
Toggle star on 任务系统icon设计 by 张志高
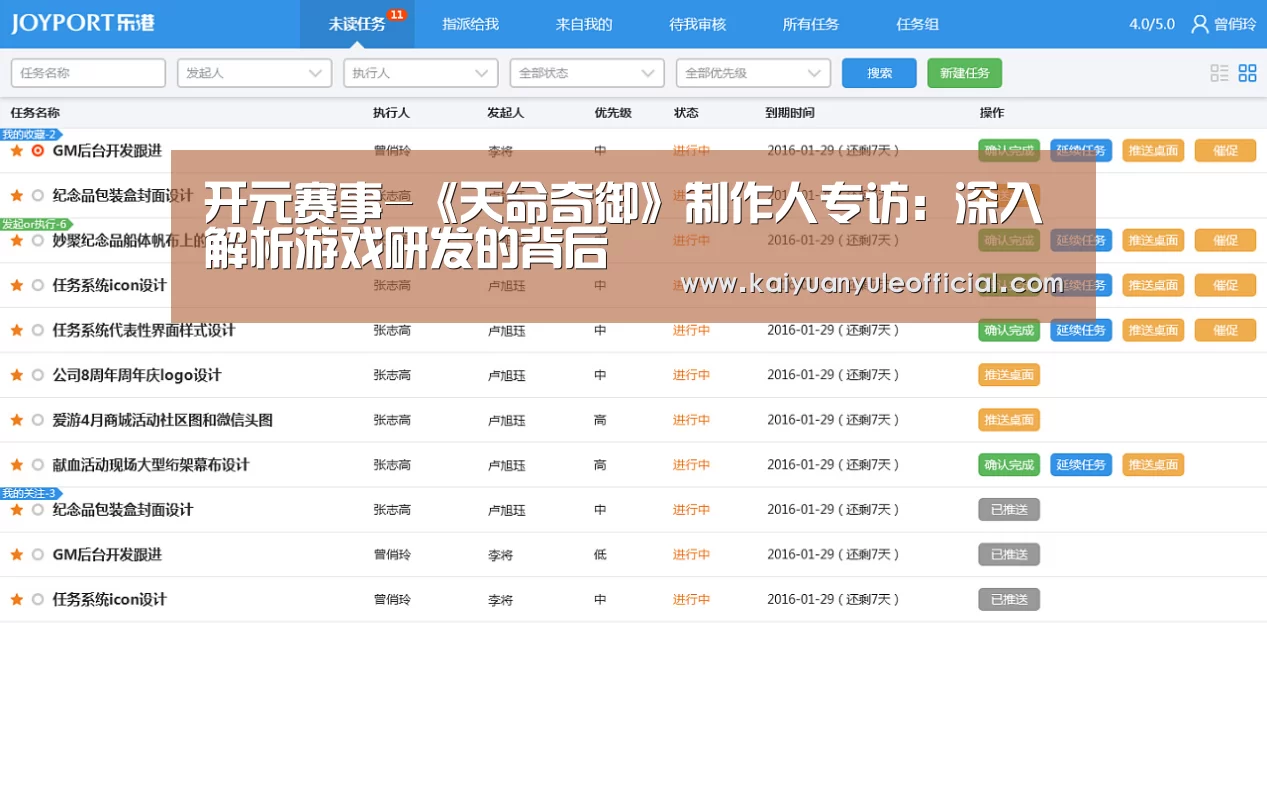tap(17, 286)
